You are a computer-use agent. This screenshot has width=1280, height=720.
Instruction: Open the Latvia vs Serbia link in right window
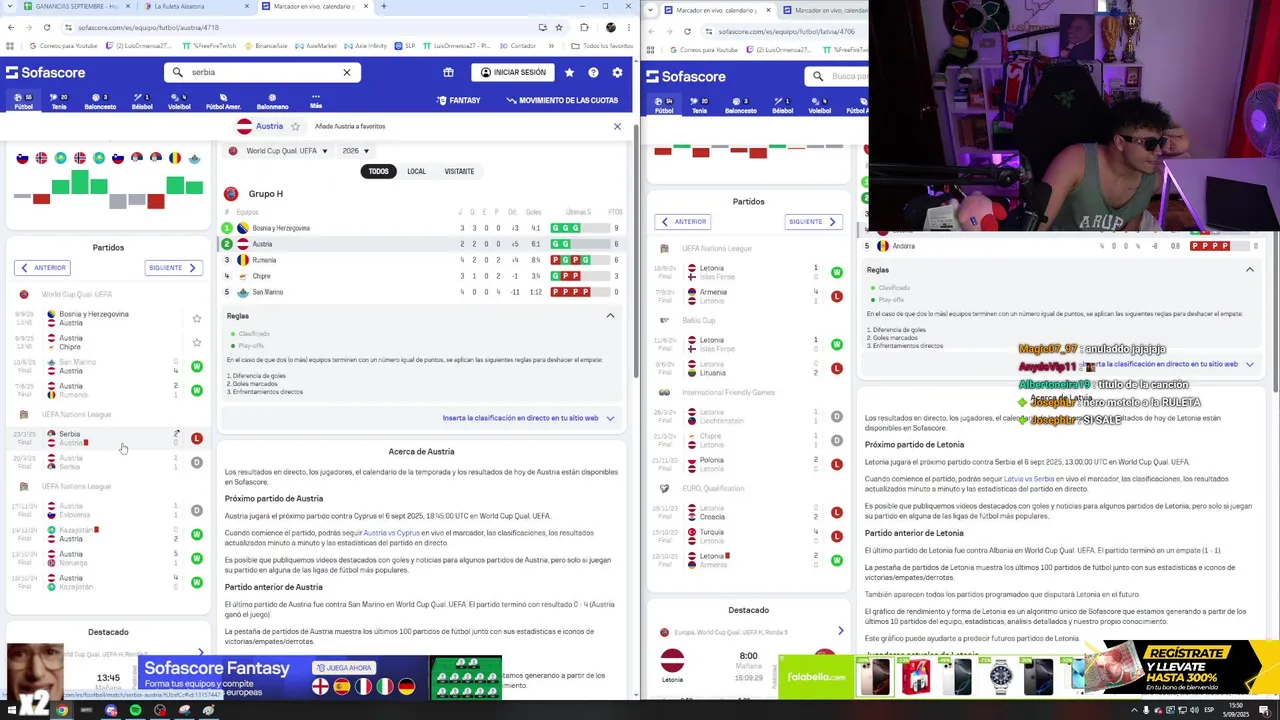click(x=1029, y=479)
